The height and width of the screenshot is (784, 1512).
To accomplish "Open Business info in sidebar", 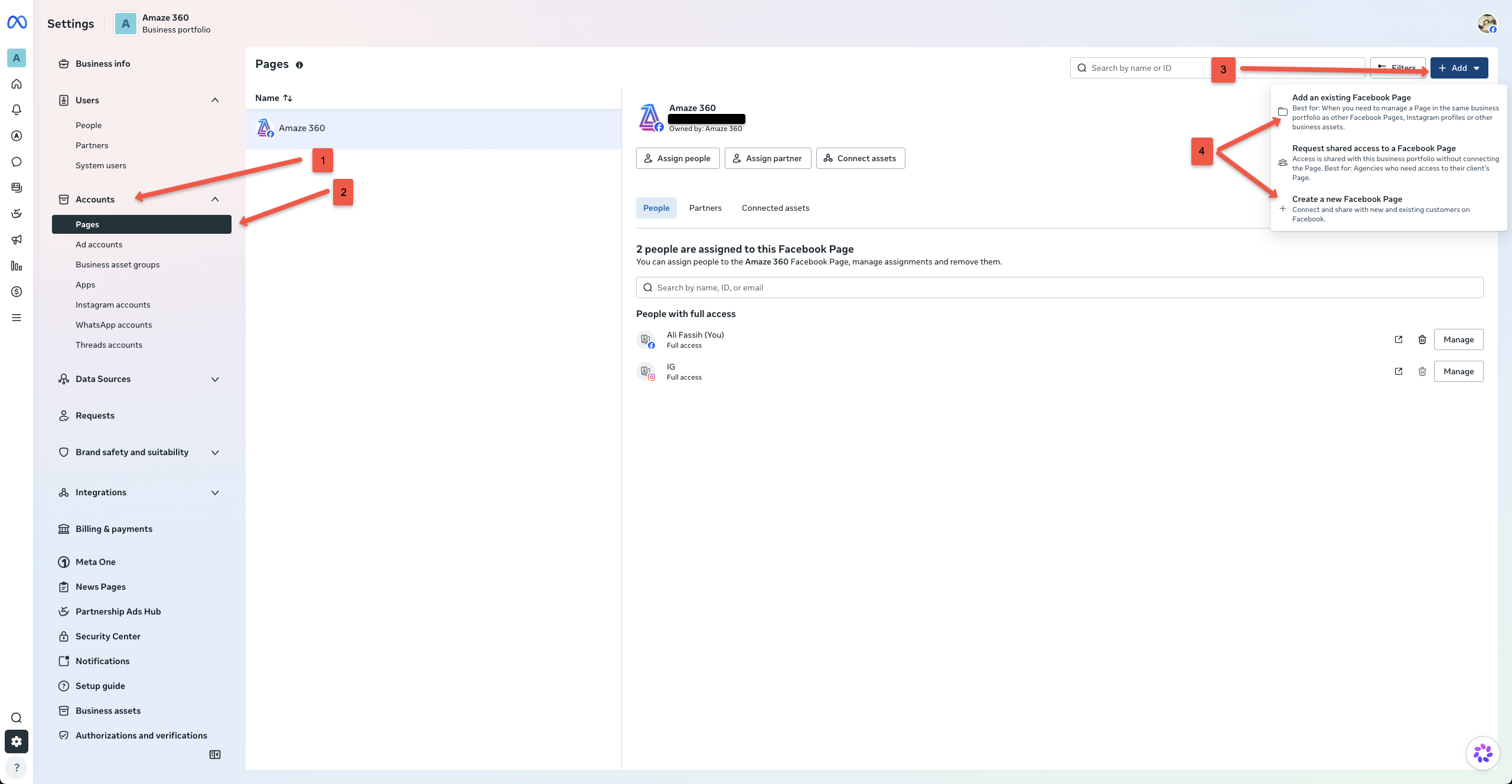I will 142,64.
